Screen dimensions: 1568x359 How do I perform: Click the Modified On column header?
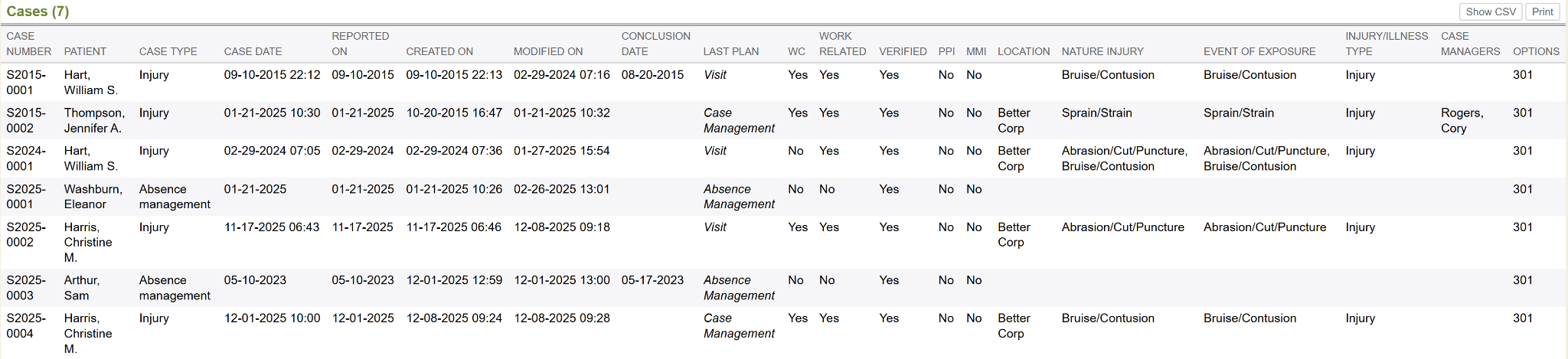pos(548,51)
